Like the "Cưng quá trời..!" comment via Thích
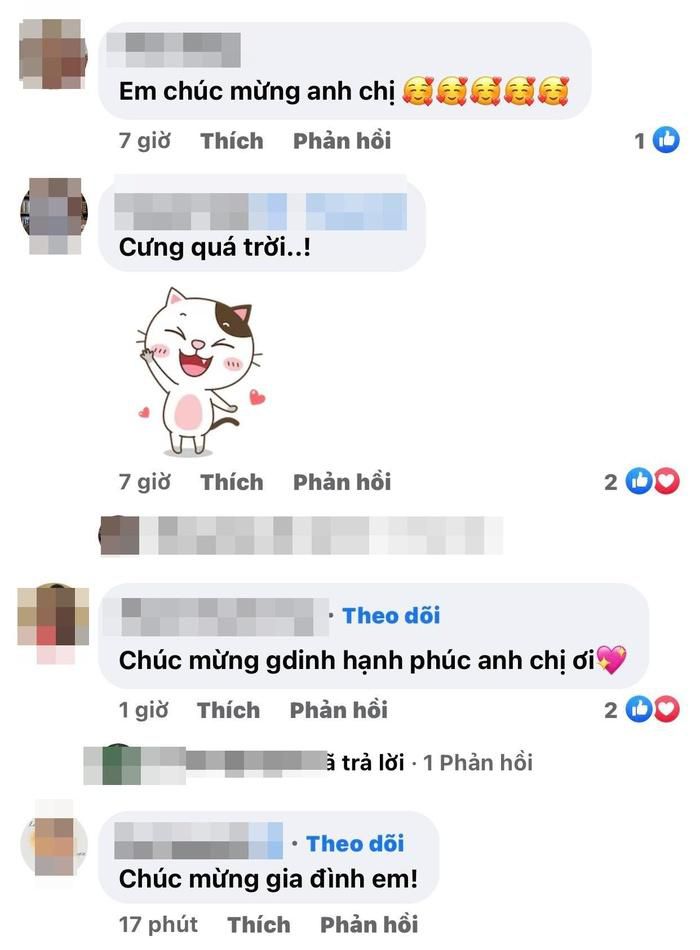 coord(232,482)
